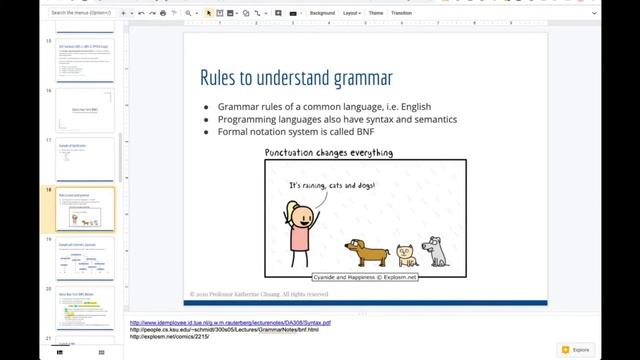Open the Layout dropdown
This screenshot has height=360, width=640.
(x=351, y=13)
